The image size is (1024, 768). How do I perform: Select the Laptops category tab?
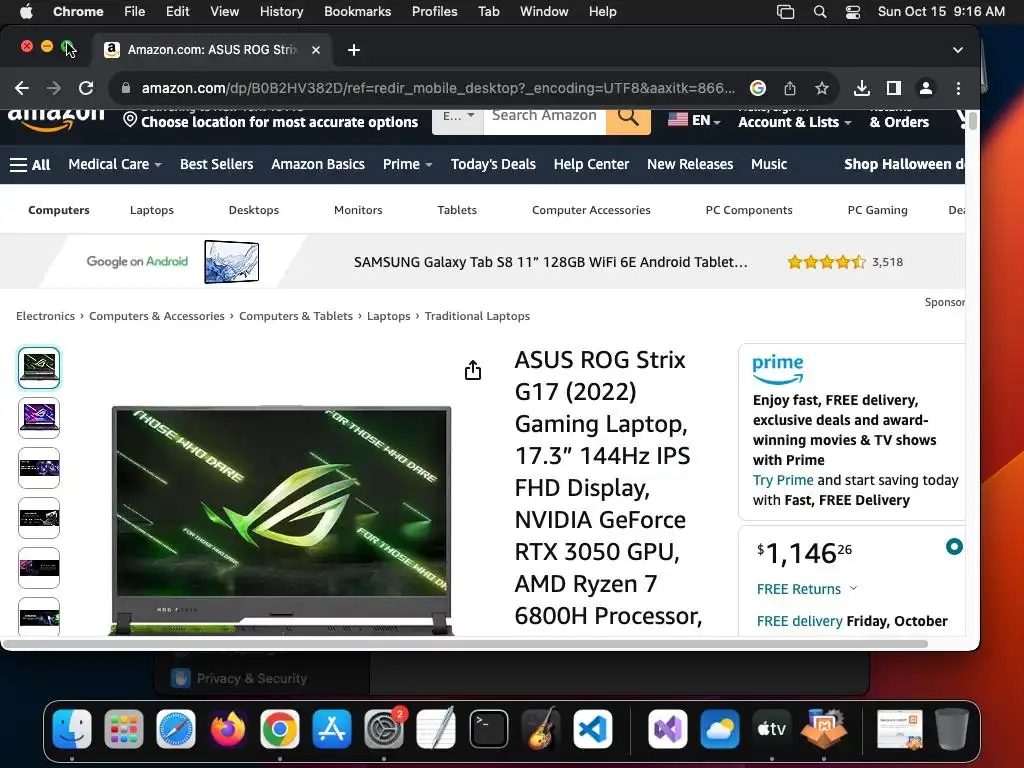tap(152, 210)
